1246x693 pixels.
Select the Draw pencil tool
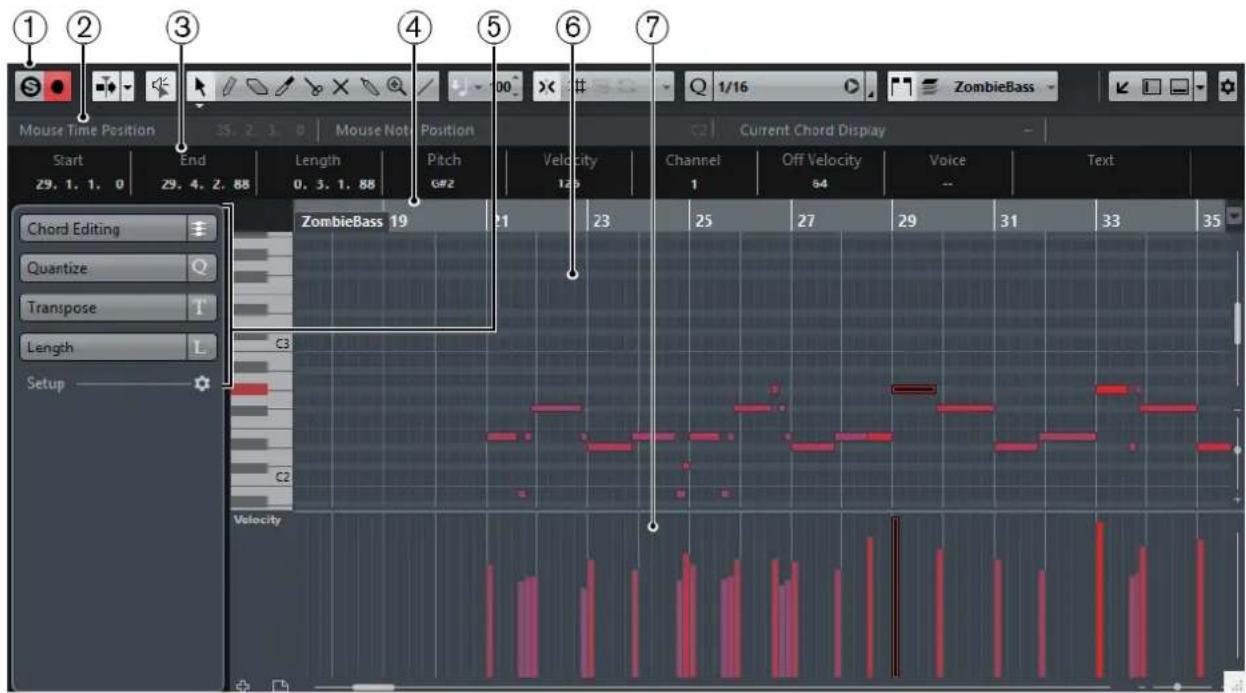228,87
